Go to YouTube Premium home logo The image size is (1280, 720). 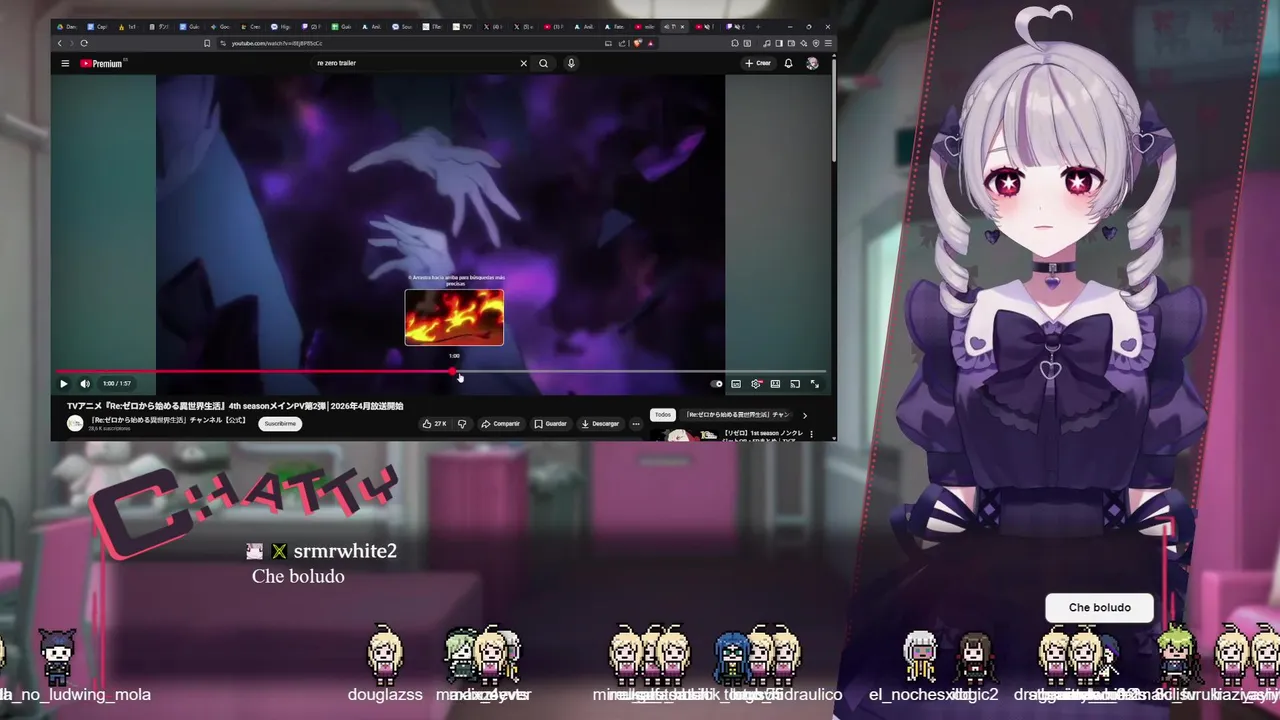click(x=102, y=63)
